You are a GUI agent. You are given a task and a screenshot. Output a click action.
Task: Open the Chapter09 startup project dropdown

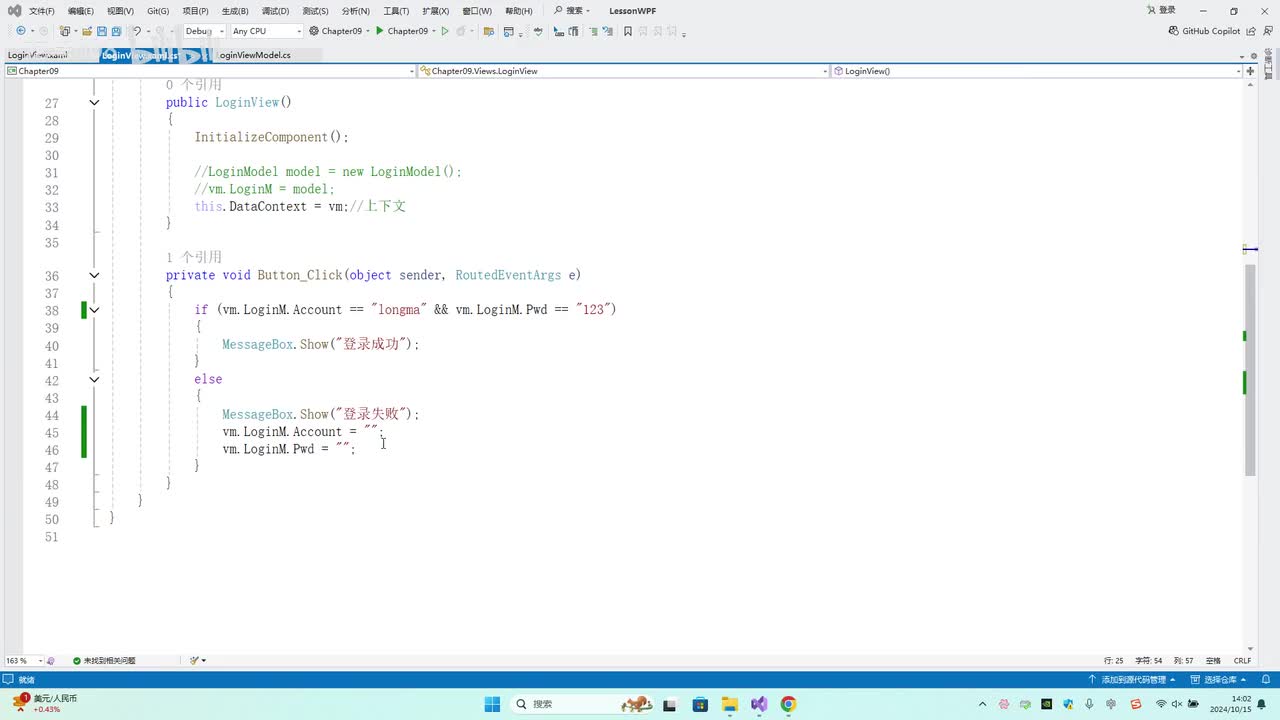[x=341, y=31]
